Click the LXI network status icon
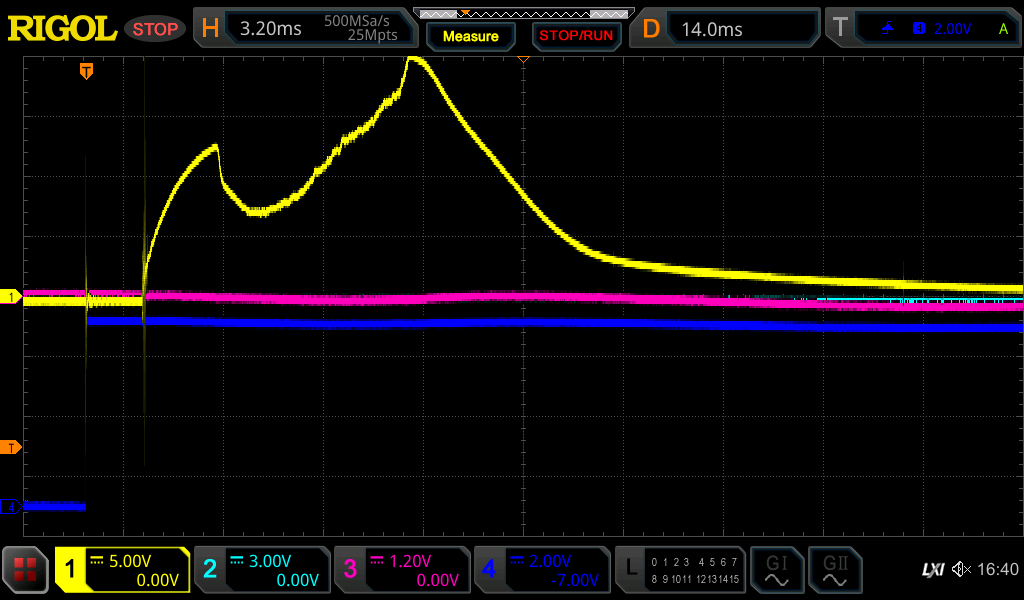 pos(932,570)
